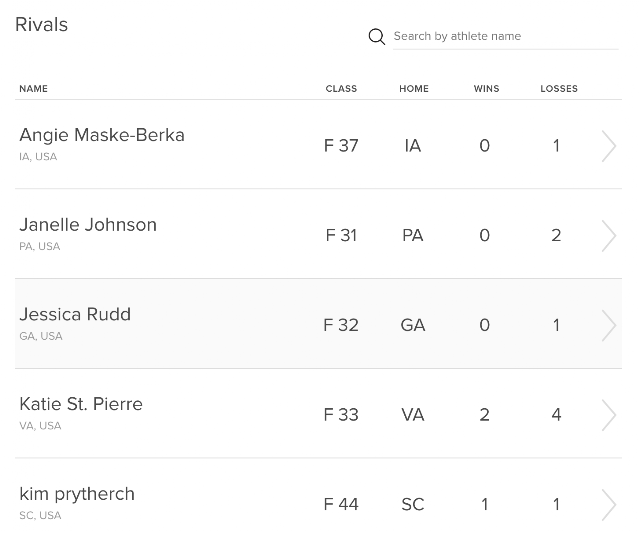Click Katie St. Pierre's F 33 class
Screen dimensions: 640x533
click(x=341, y=415)
